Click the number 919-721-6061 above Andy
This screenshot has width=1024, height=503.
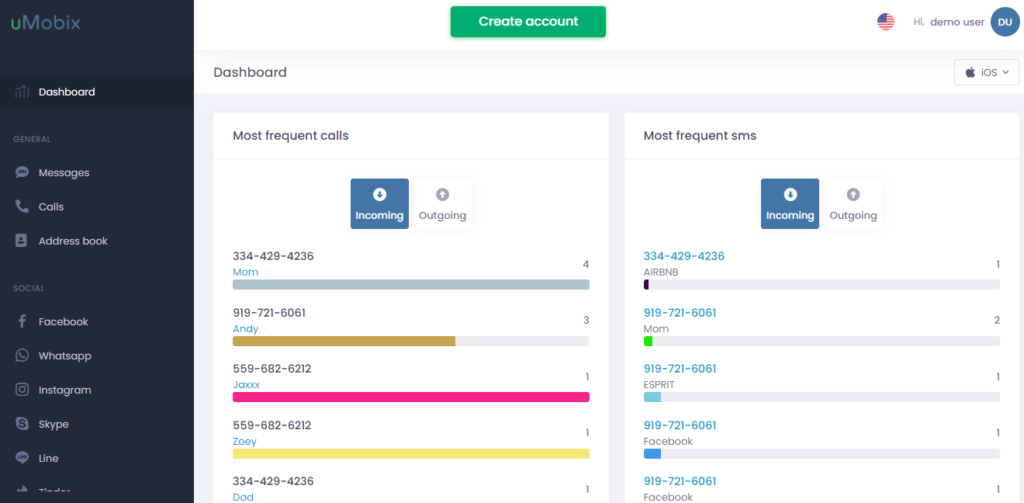click(x=269, y=313)
